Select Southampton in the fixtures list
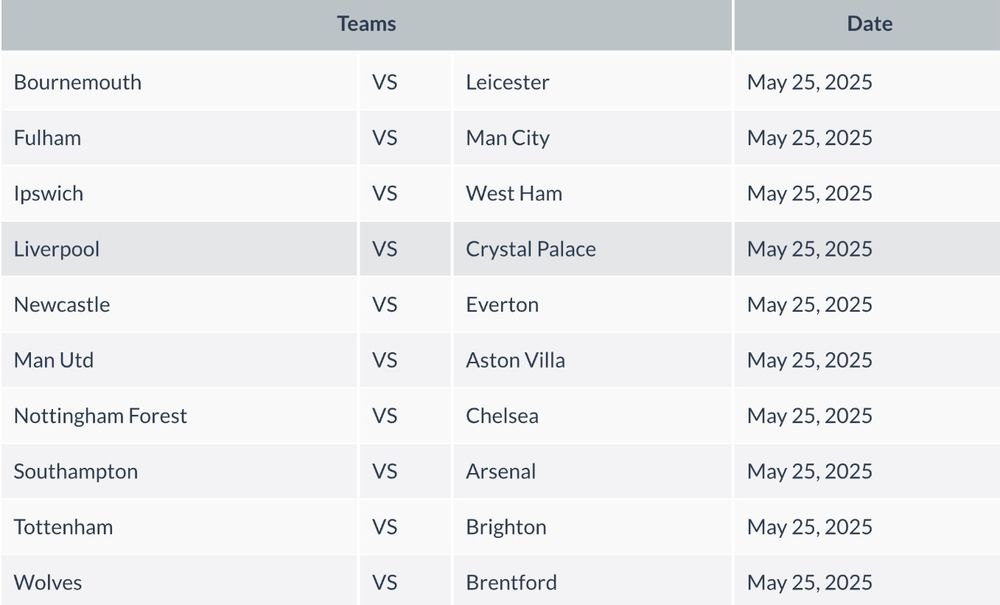 tap(76, 472)
